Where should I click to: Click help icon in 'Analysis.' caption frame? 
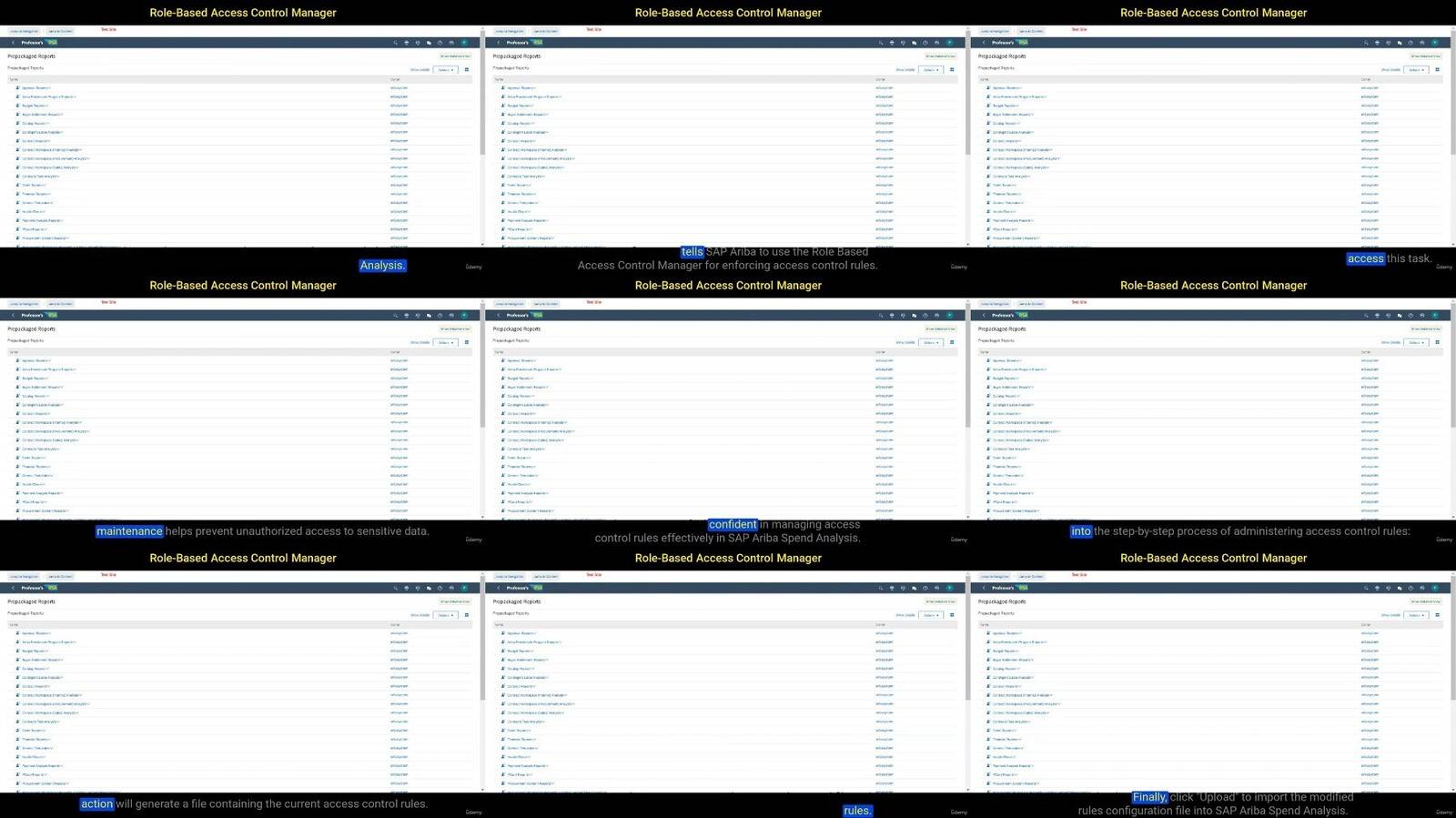440,43
